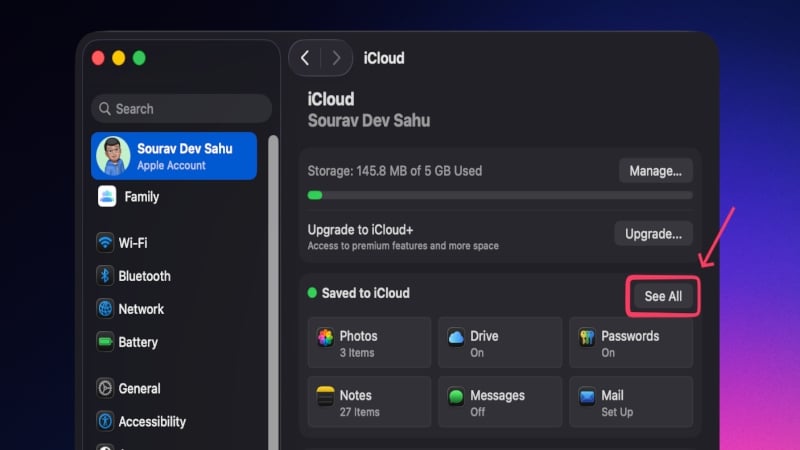Click the Accessibility icon in the sidebar
This screenshot has height=450, width=800.
pos(105,421)
